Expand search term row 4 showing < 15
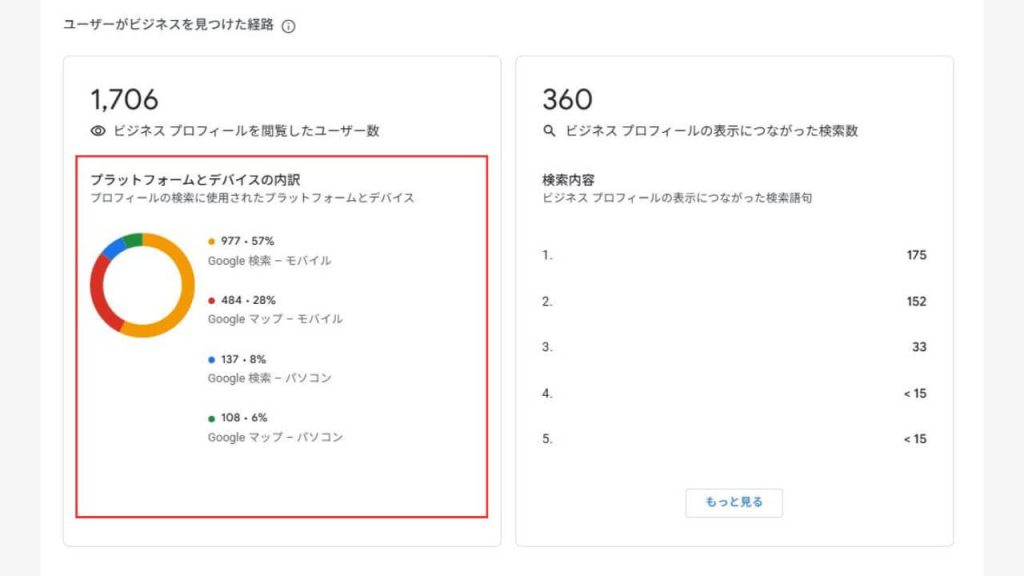This screenshot has height=576, width=1024. (x=735, y=394)
